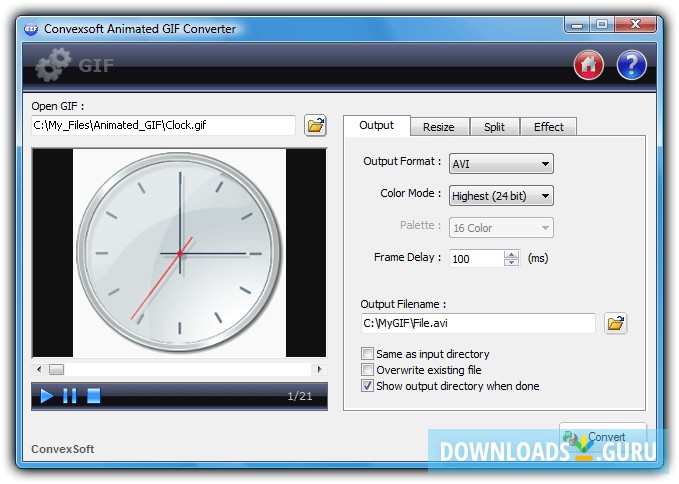The width and height of the screenshot is (679, 484).
Task: Stop the GIF playback
Action: [94, 396]
